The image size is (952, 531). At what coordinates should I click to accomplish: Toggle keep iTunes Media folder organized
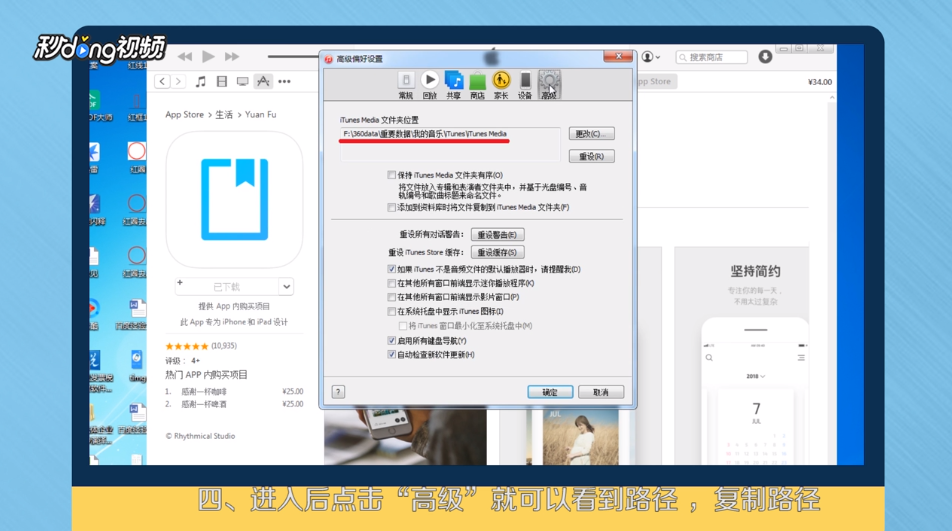tap(392, 175)
